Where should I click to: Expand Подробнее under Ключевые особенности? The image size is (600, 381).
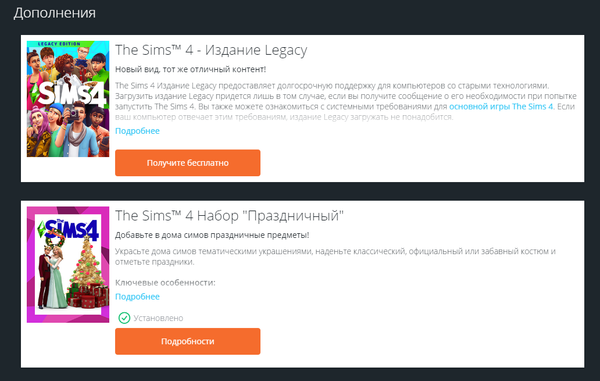pos(137,296)
